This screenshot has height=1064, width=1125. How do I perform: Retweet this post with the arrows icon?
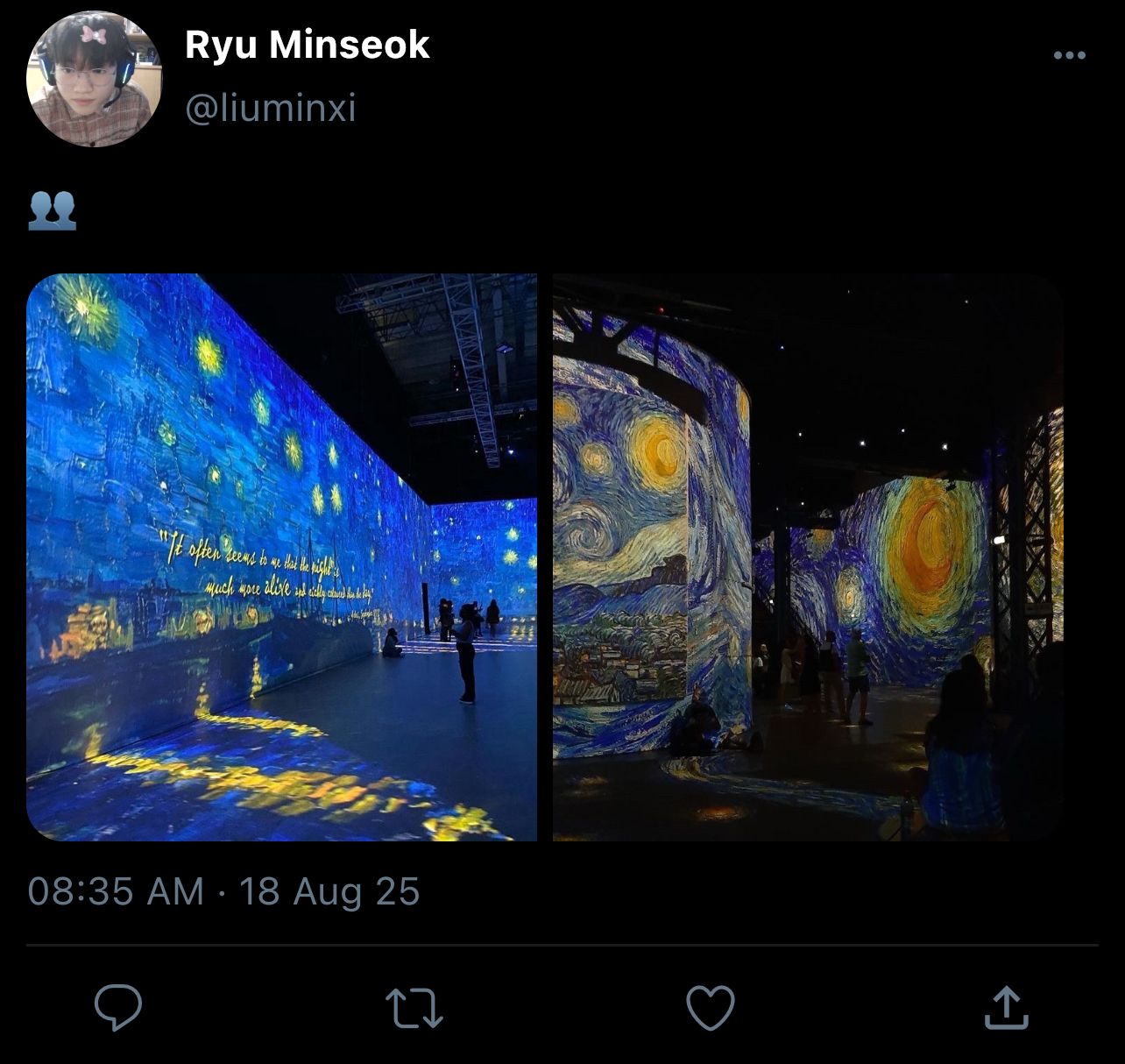(414, 1008)
